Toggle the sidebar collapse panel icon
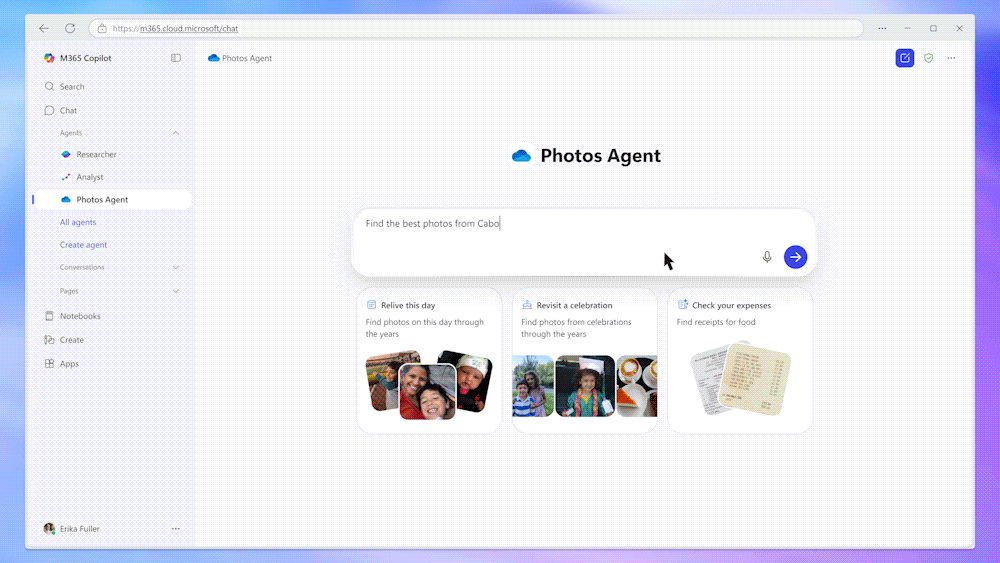The image size is (1000, 563). click(x=176, y=58)
